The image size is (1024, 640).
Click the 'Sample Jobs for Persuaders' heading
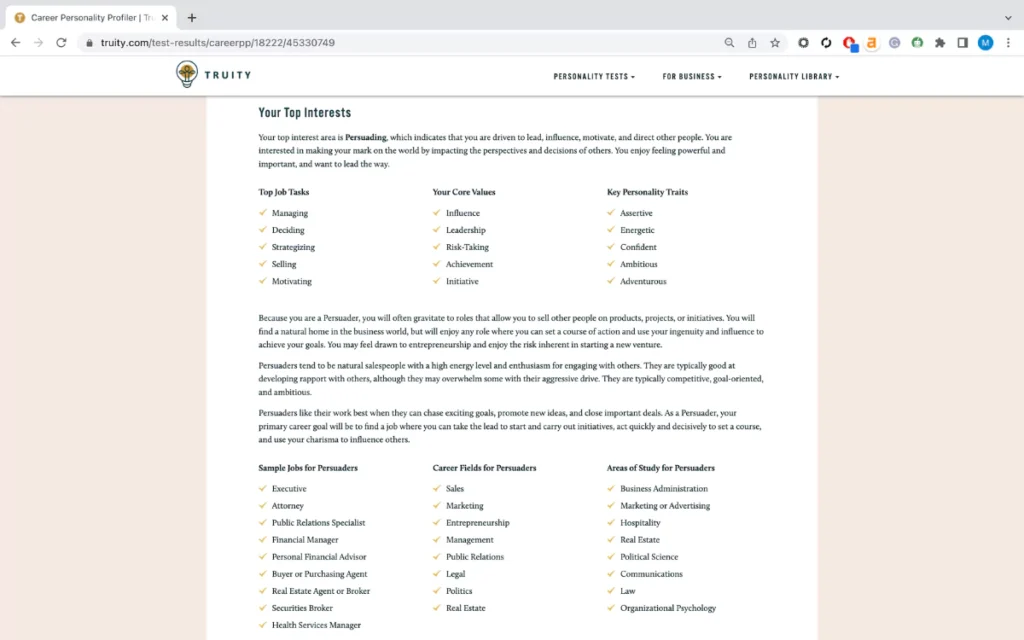308,468
